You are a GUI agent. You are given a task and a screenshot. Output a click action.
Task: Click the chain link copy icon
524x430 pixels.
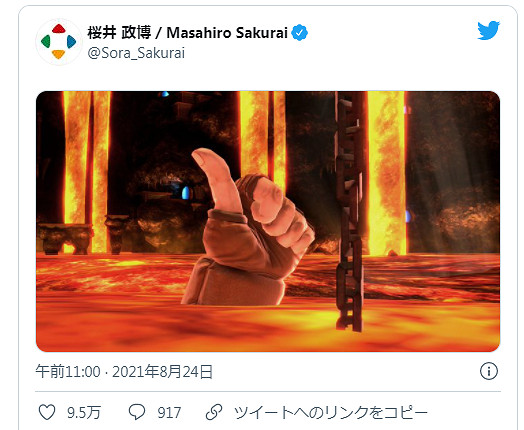214,412
